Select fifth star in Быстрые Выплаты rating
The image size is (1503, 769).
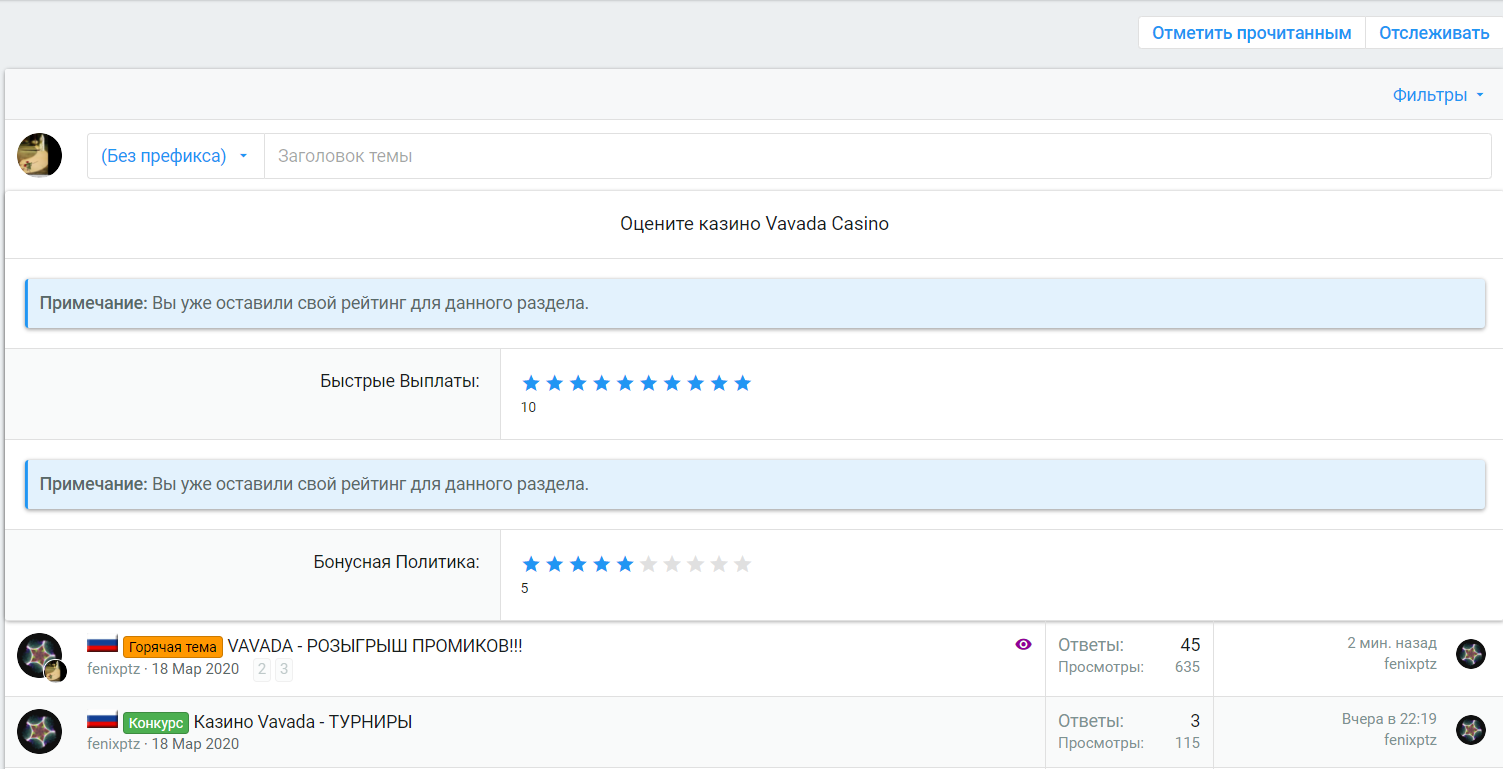coord(625,383)
